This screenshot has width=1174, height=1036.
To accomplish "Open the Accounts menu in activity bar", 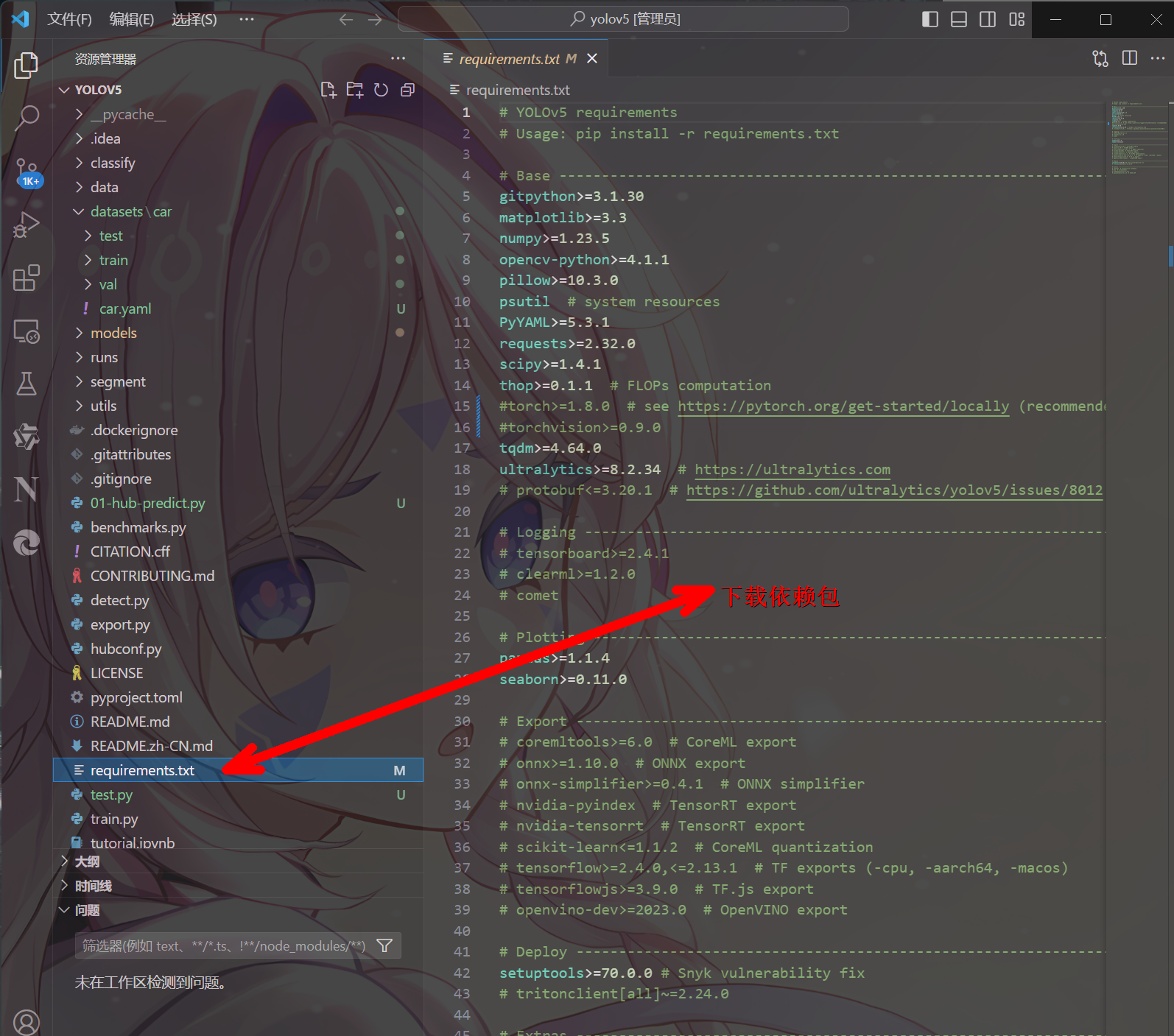I will pyautogui.click(x=27, y=1022).
